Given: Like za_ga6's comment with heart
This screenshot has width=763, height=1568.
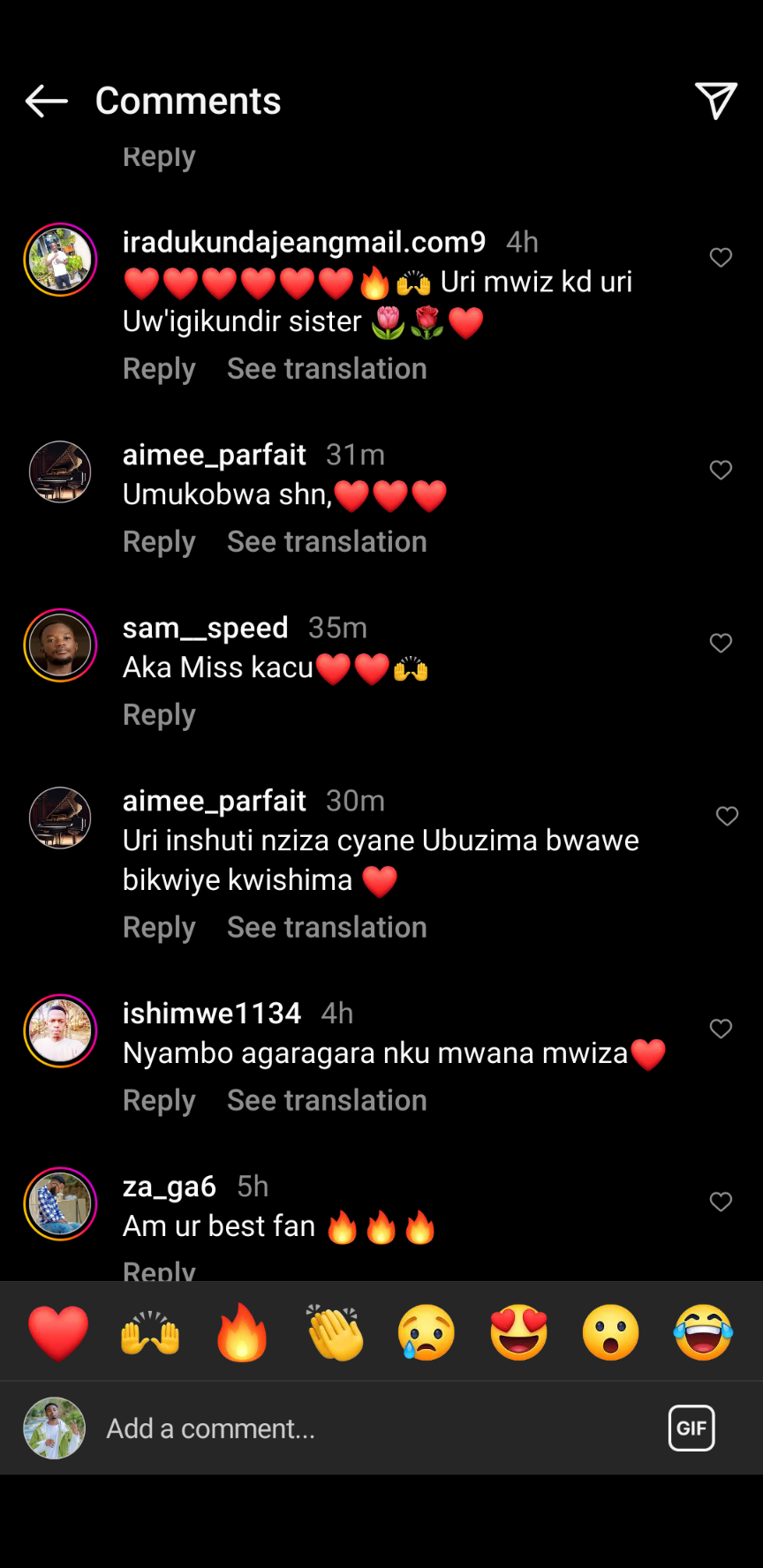Looking at the screenshot, I should click(721, 1202).
